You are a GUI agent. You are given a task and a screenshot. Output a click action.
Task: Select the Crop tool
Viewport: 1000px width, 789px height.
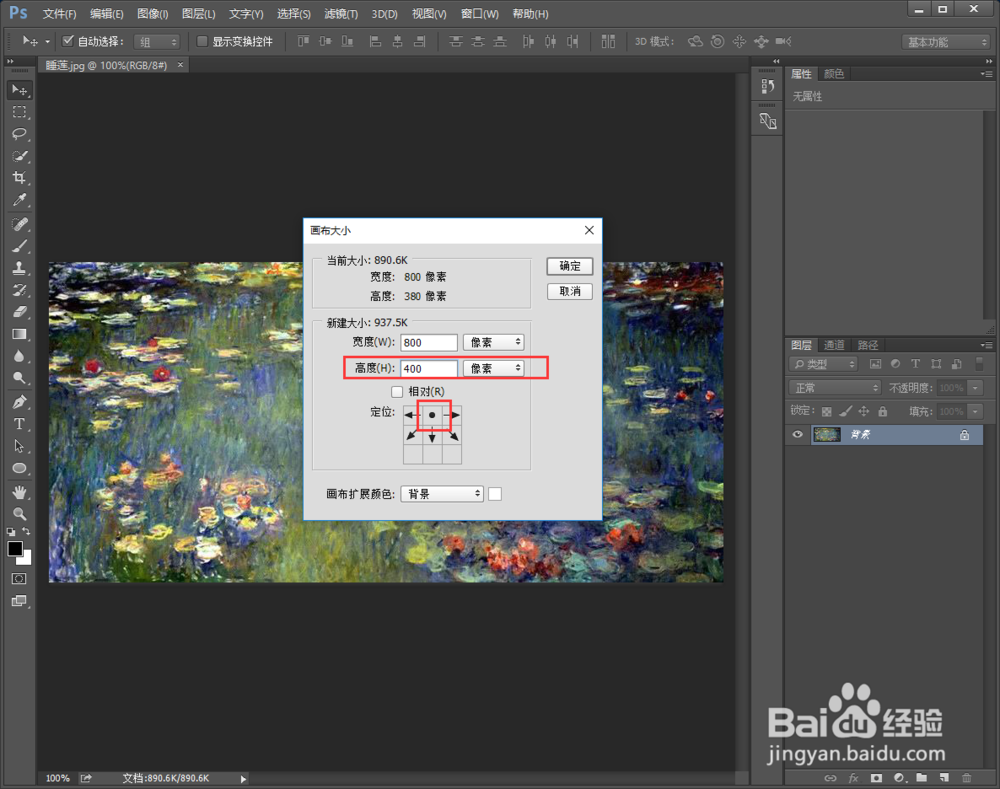[x=20, y=178]
